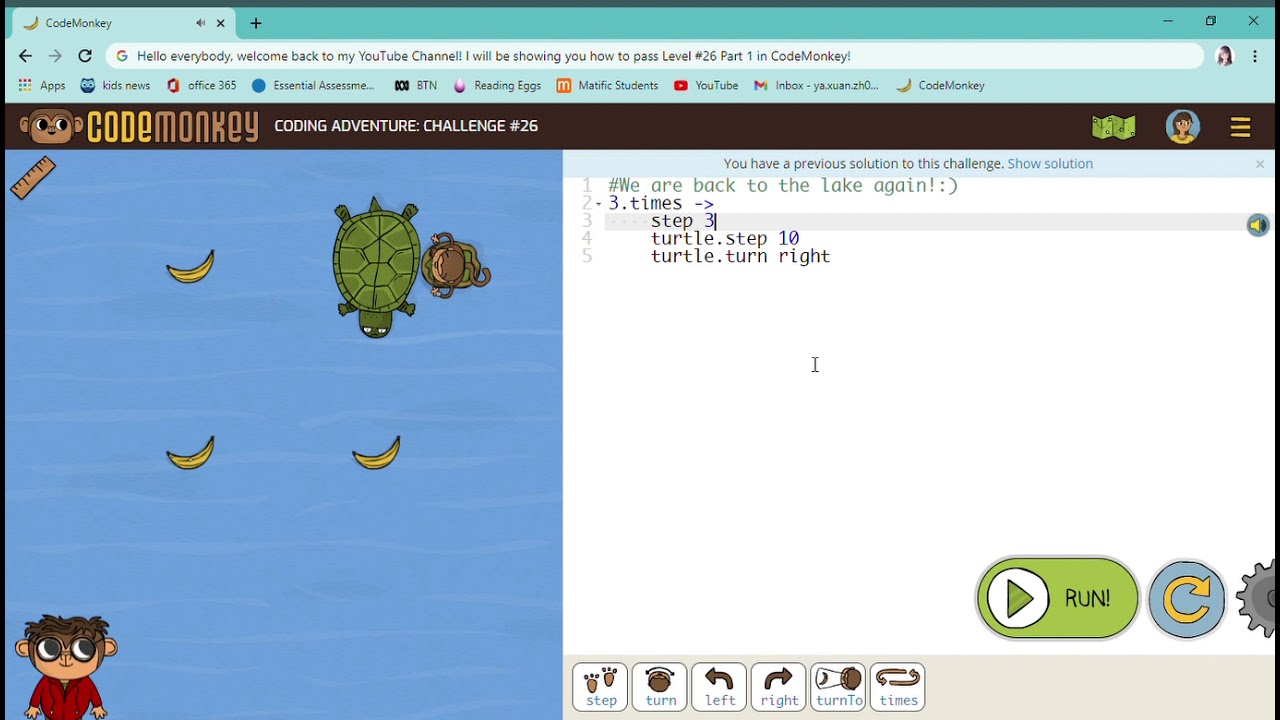Collapse the code fold arrow on line 2
Image resolution: width=1280 pixels, height=720 pixels.
[598, 204]
